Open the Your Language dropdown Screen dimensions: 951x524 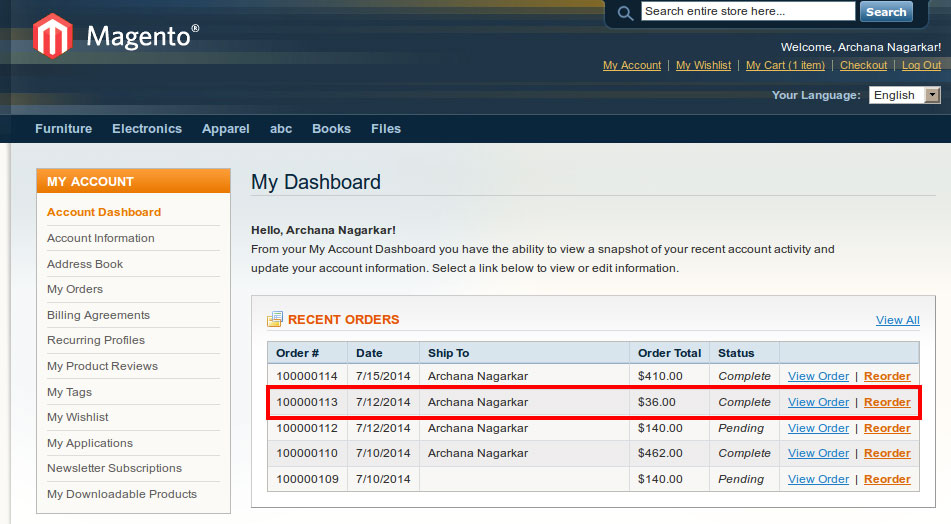(904, 95)
